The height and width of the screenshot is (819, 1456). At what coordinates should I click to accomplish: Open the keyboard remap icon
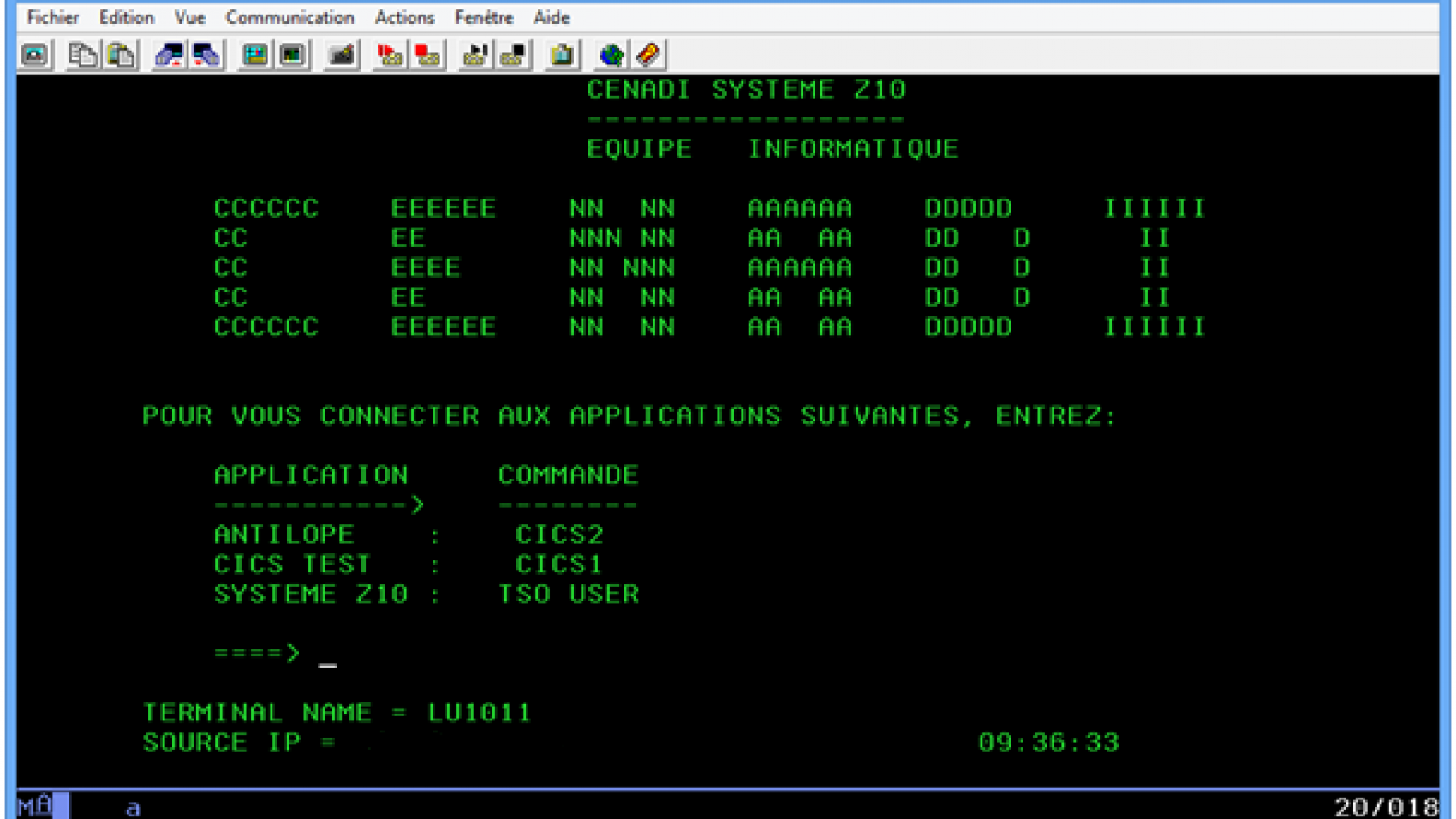342,55
